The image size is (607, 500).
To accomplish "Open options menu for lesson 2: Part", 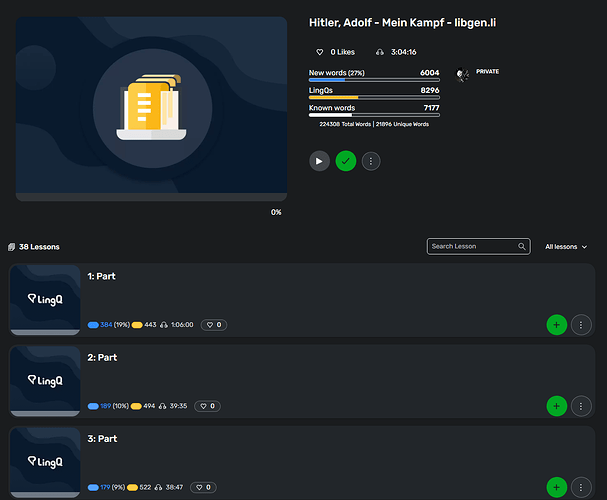I will pyautogui.click(x=581, y=406).
